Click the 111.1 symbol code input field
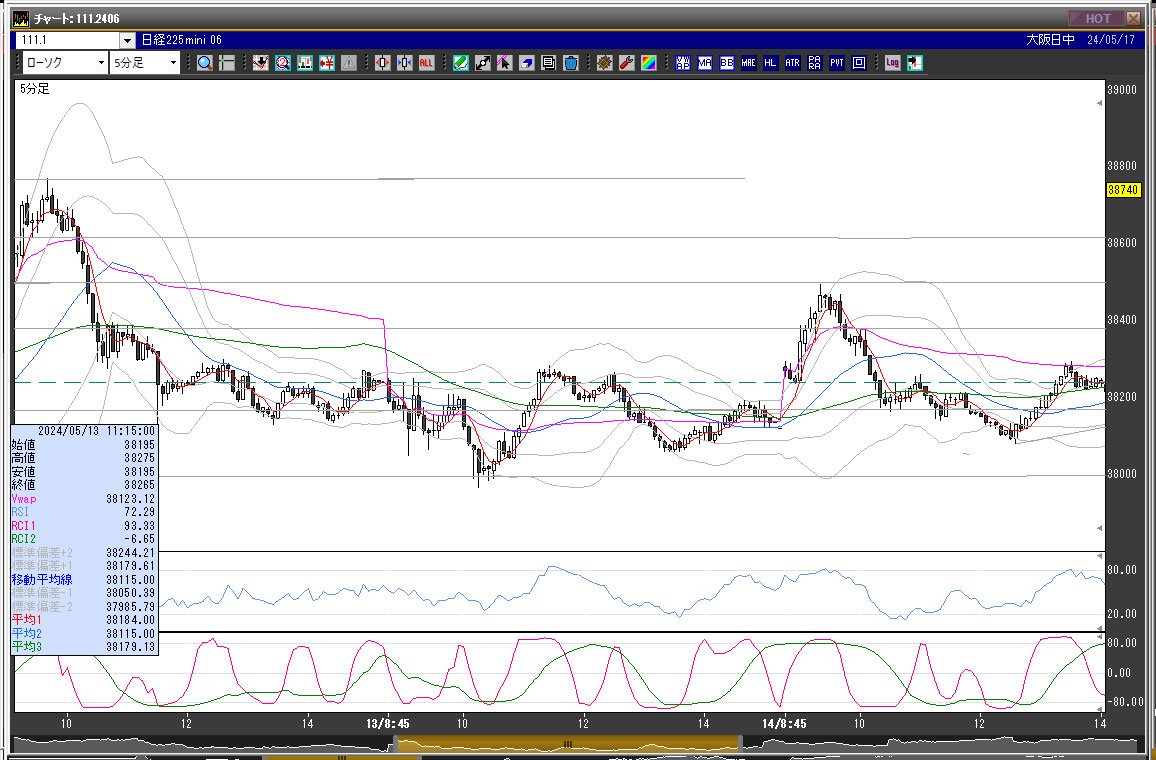Viewport: 1156px width, 760px height. tap(68, 41)
